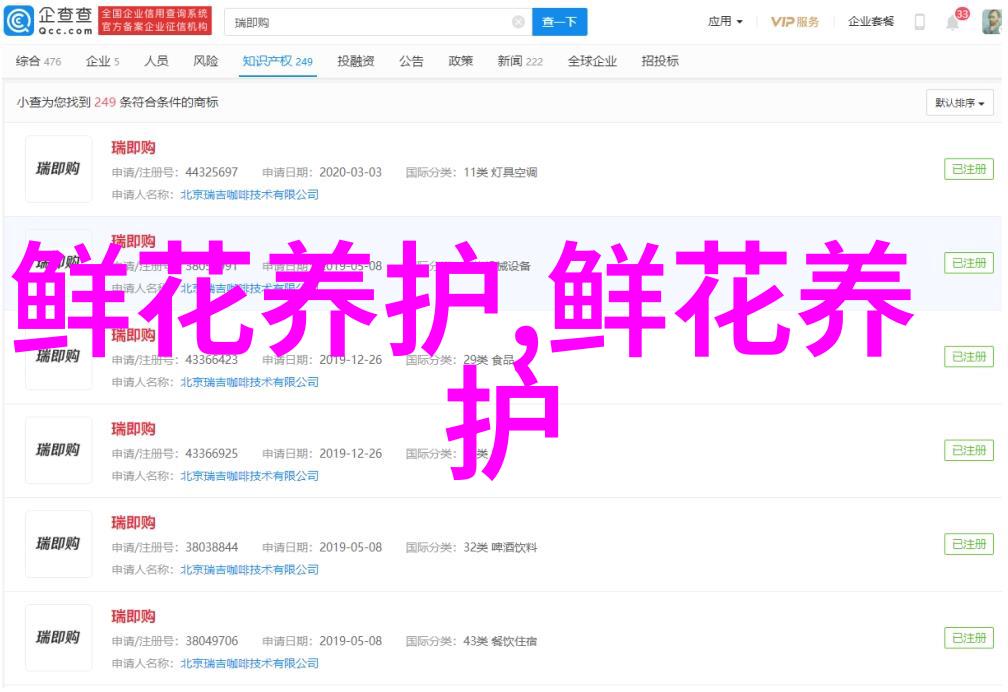The width and height of the screenshot is (1008, 692).
Task: Click 32类 啤酒饮料 classification text
Action: click(x=500, y=547)
